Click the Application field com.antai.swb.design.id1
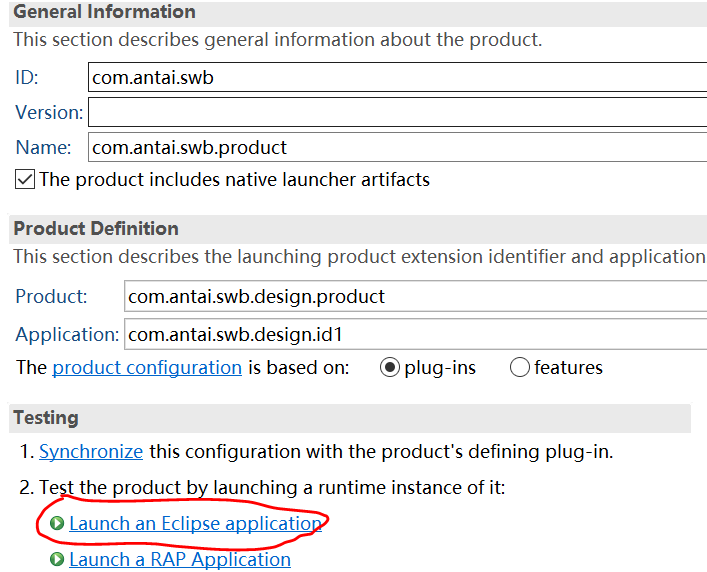The height and width of the screenshot is (572, 707). pos(416,334)
